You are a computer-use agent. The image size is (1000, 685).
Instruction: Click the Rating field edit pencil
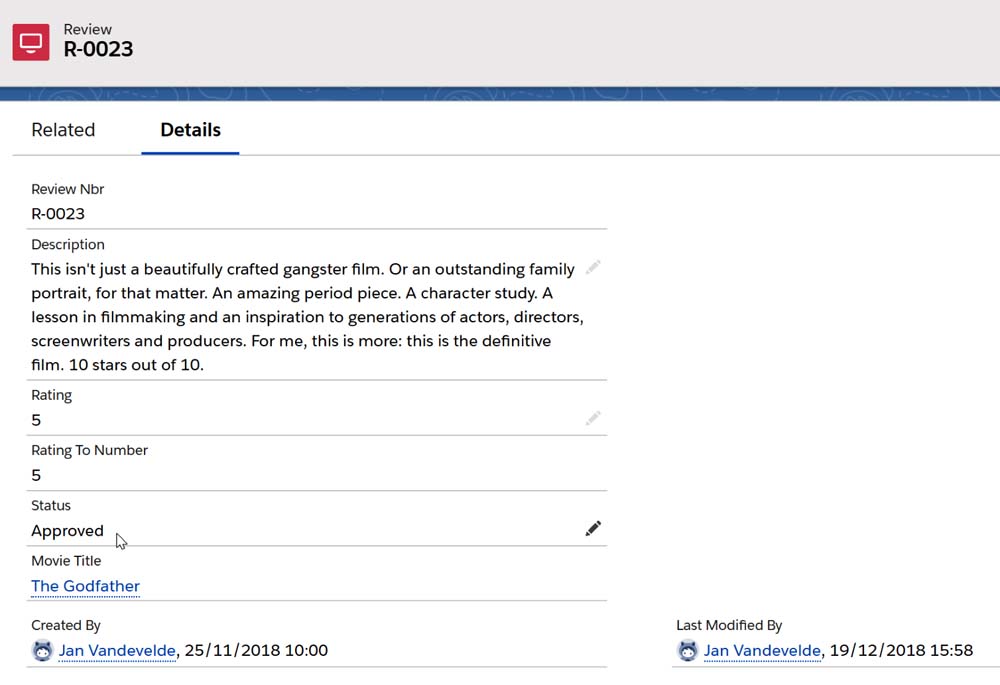[x=593, y=418]
